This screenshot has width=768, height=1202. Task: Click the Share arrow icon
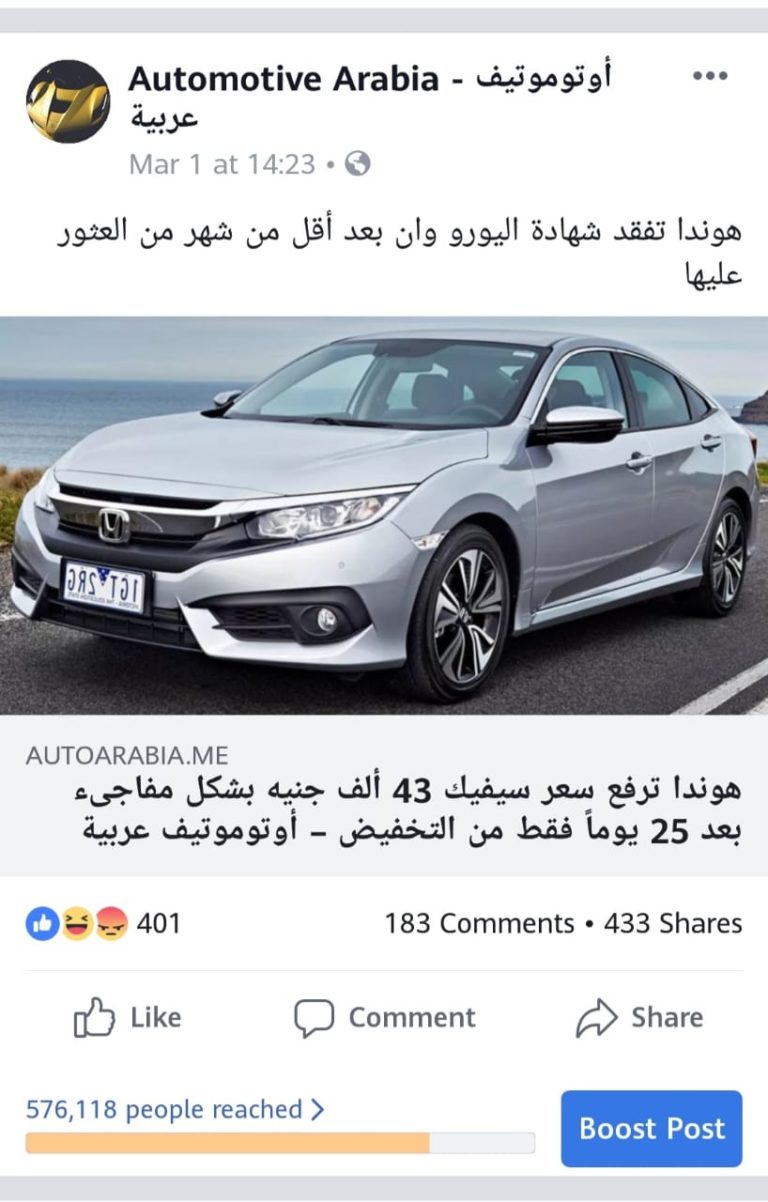point(597,1018)
